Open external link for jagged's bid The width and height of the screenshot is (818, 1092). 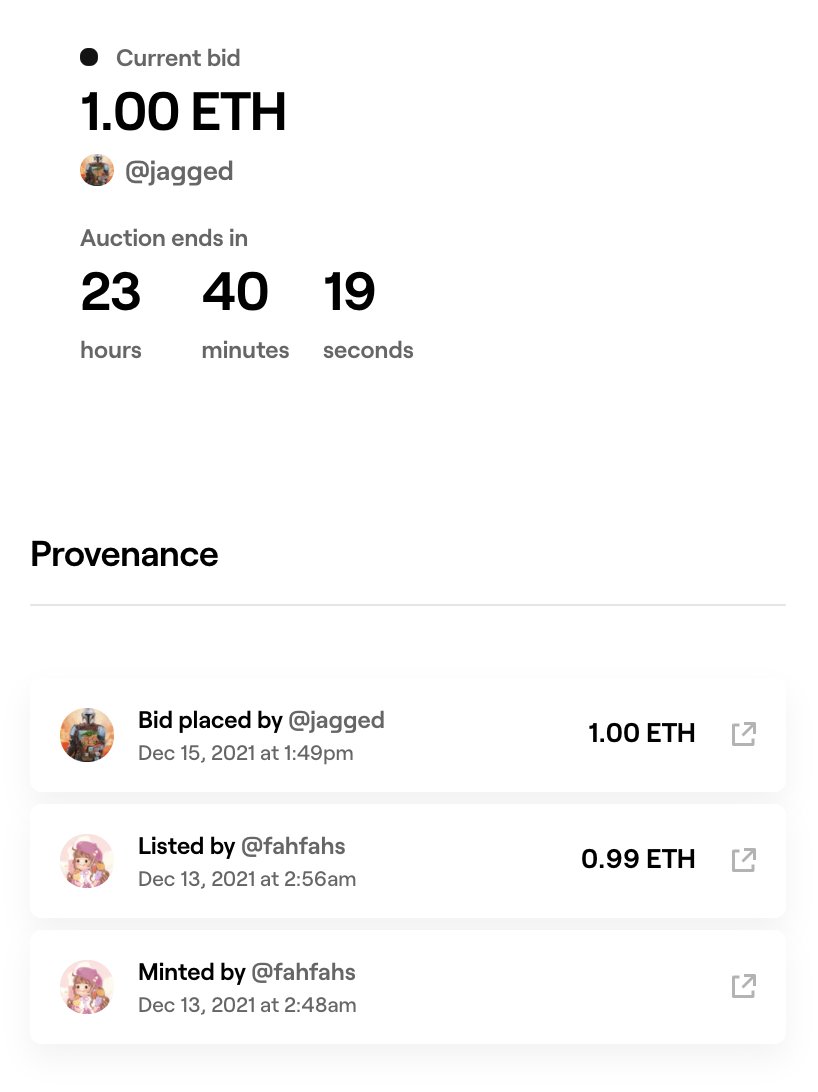point(744,734)
